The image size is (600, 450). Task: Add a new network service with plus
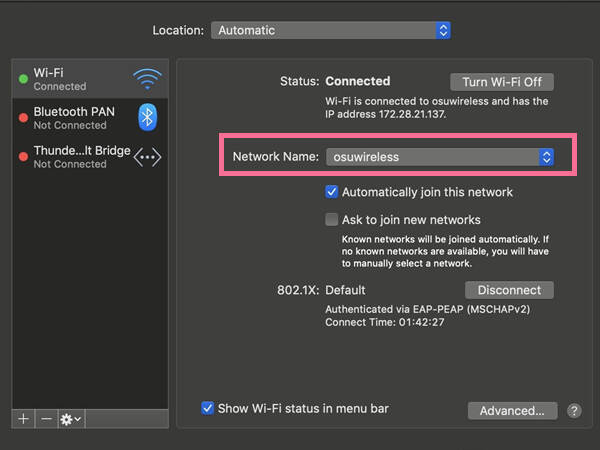click(23, 419)
